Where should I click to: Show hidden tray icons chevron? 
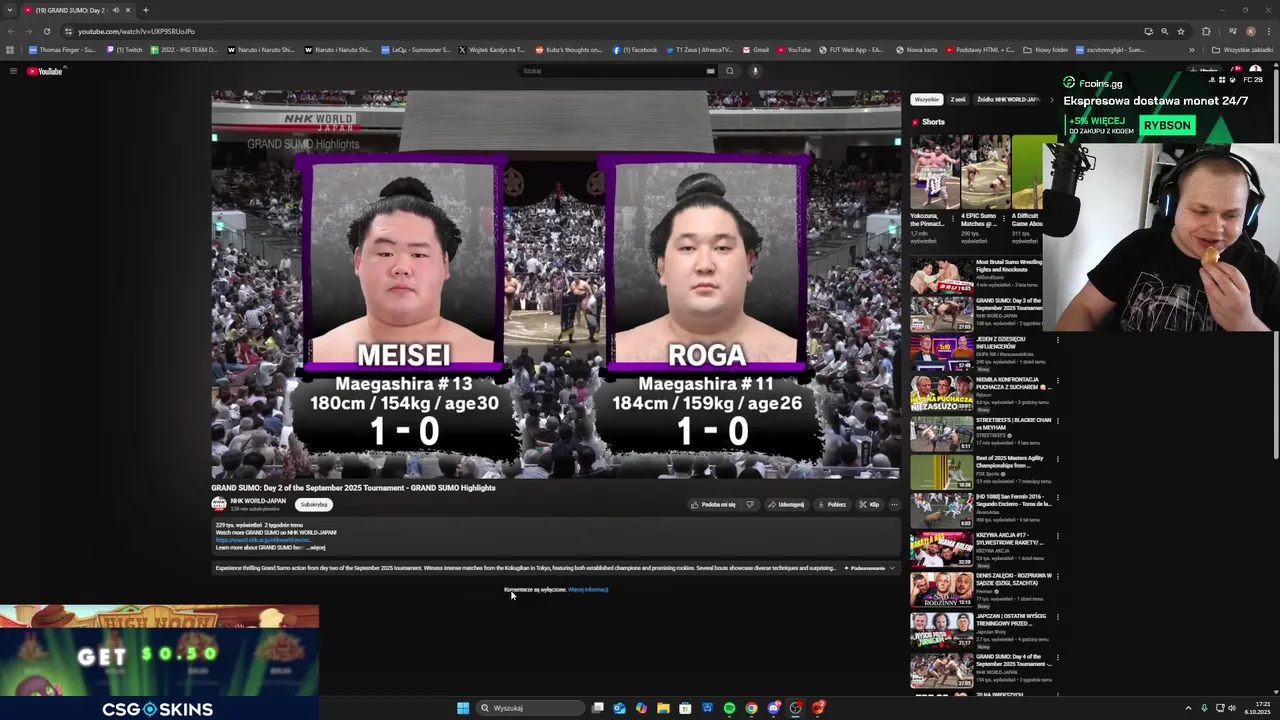click(1188, 708)
